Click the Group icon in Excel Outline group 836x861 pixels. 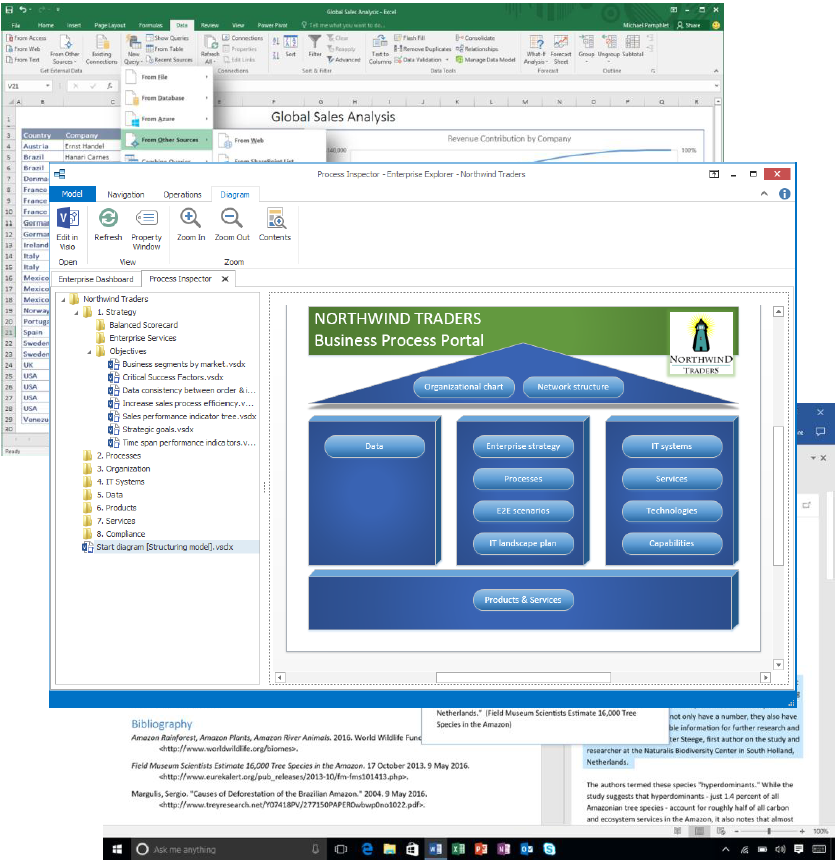coord(586,42)
